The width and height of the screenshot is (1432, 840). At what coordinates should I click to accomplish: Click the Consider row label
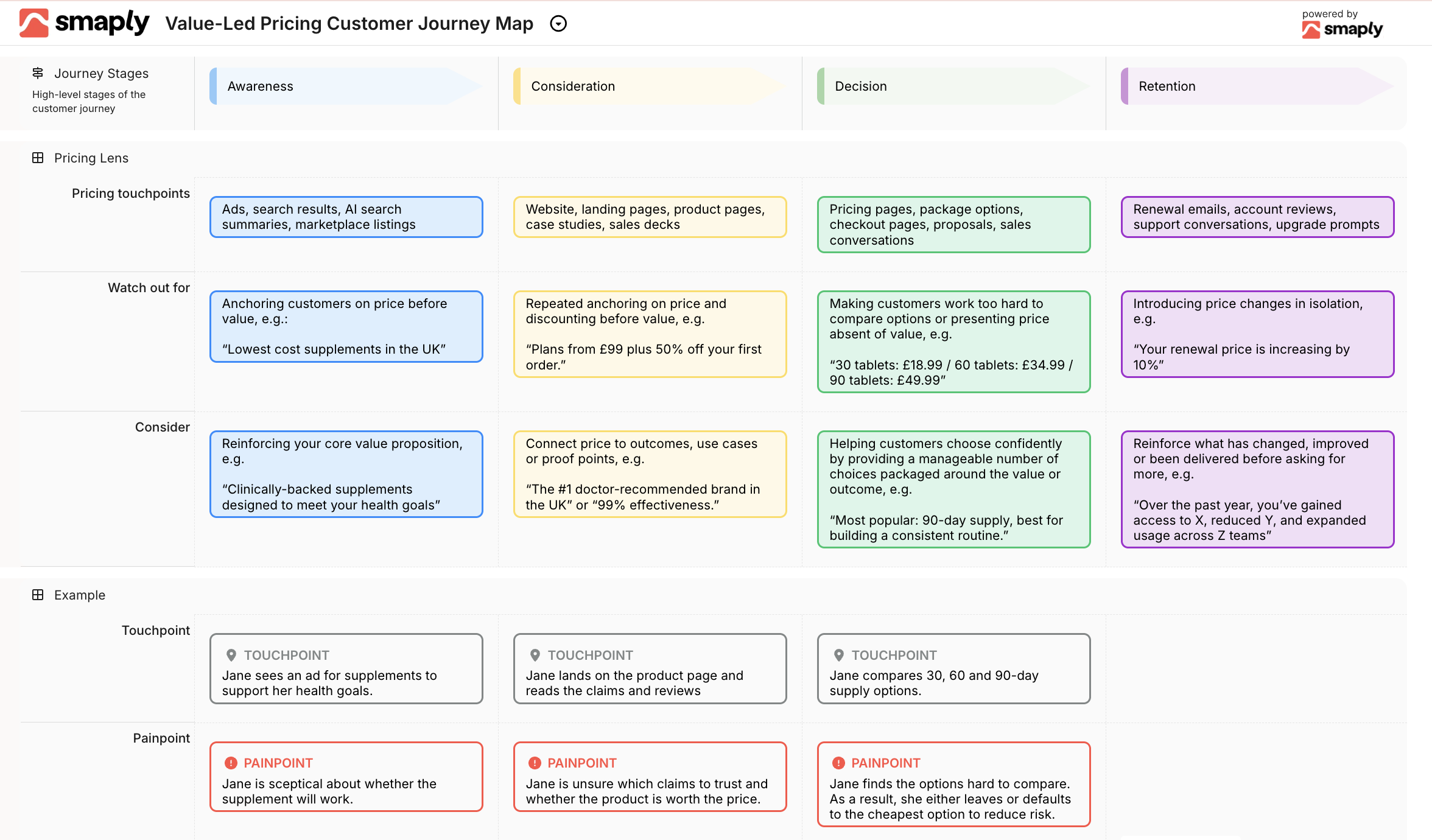163,427
